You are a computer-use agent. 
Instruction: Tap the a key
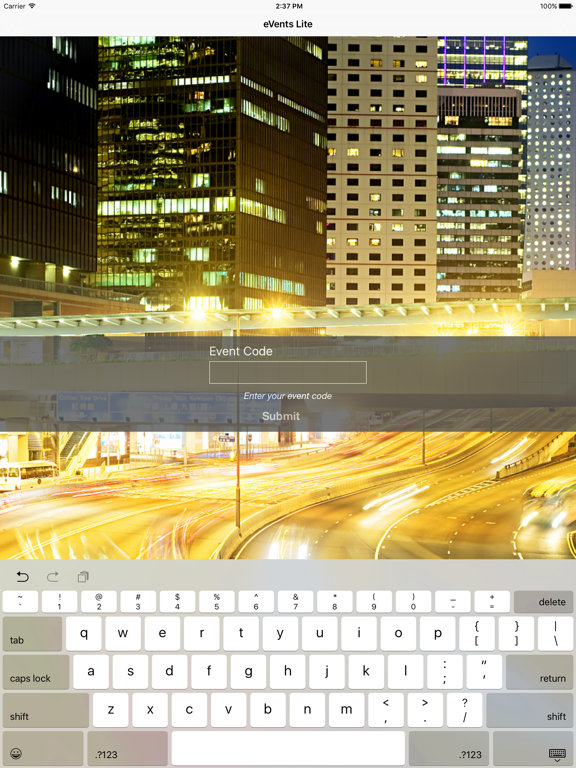pyautogui.click(x=91, y=672)
